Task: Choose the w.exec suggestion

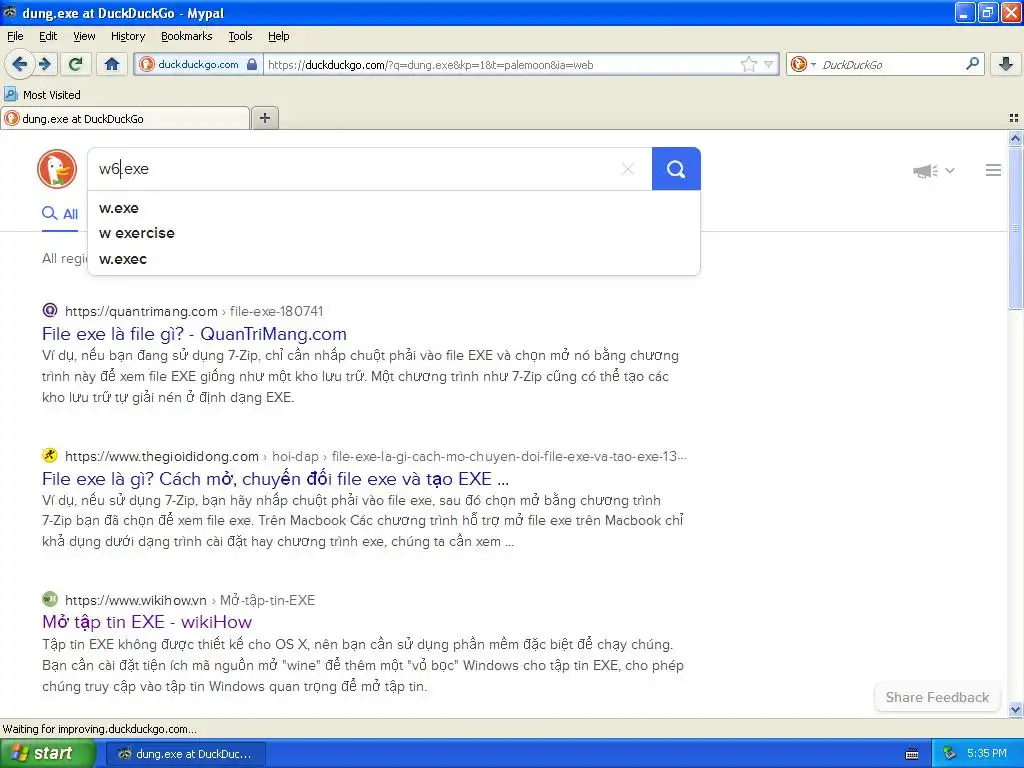Action: point(394,259)
